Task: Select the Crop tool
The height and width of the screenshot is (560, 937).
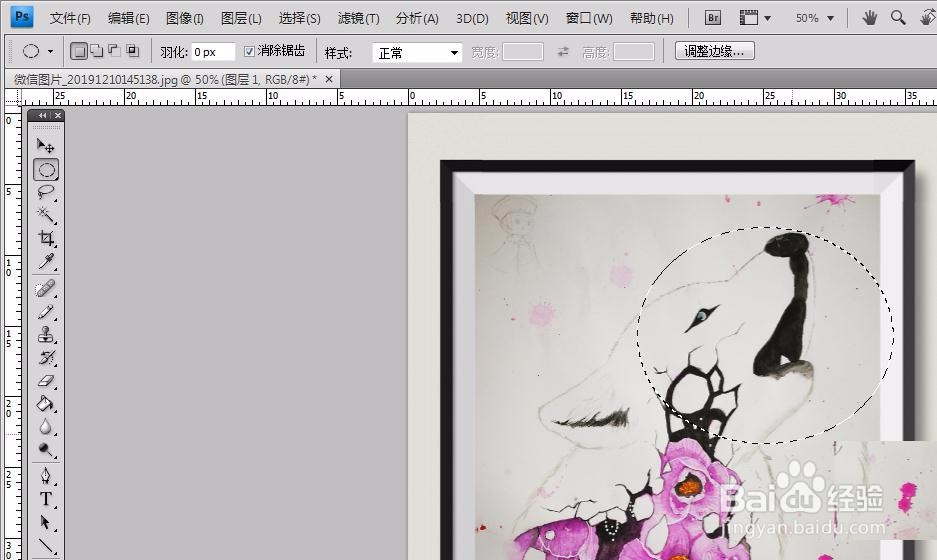Action: click(46, 238)
